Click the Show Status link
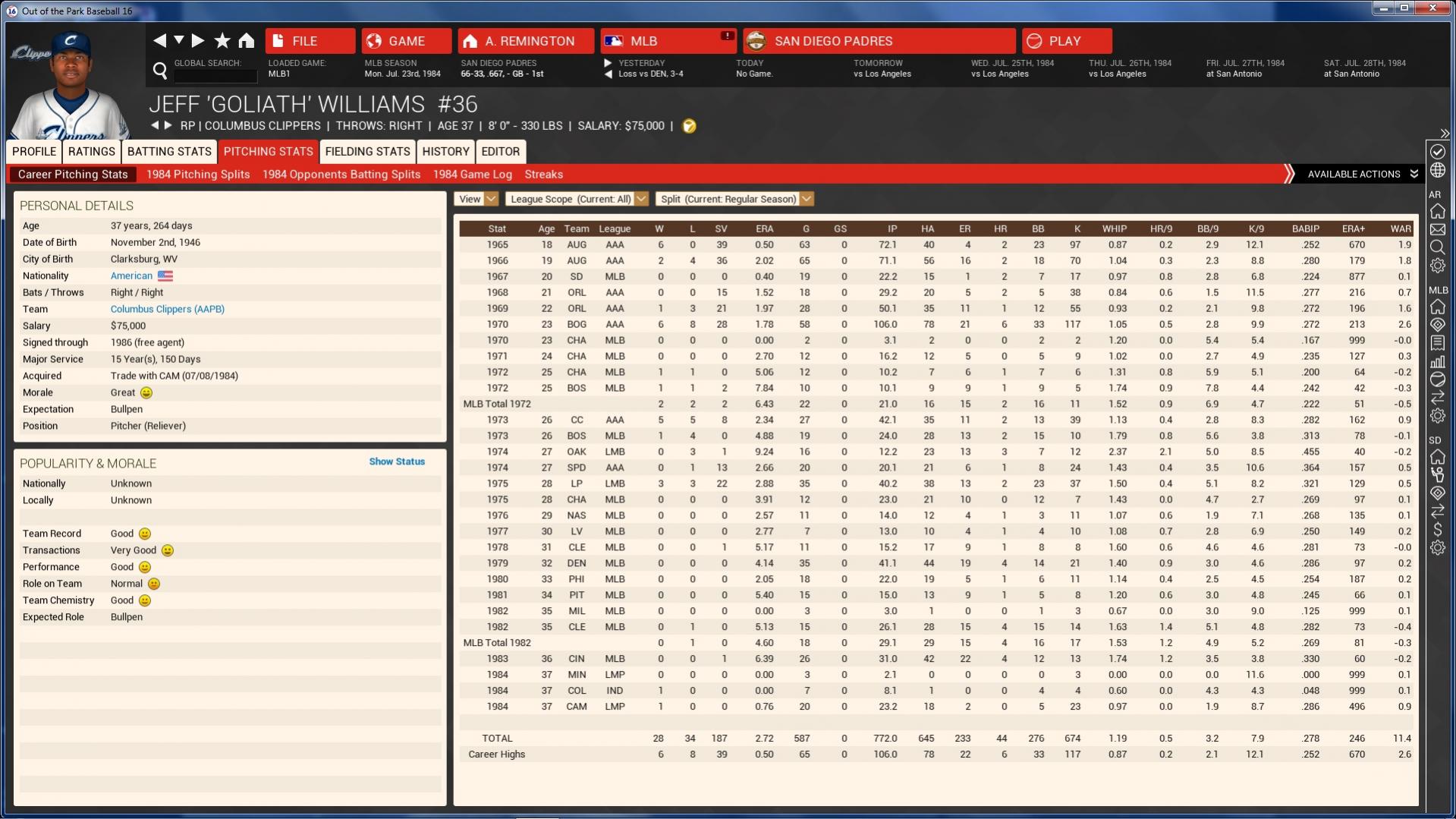Image resolution: width=1456 pixels, height=819 pixels. 397,461
